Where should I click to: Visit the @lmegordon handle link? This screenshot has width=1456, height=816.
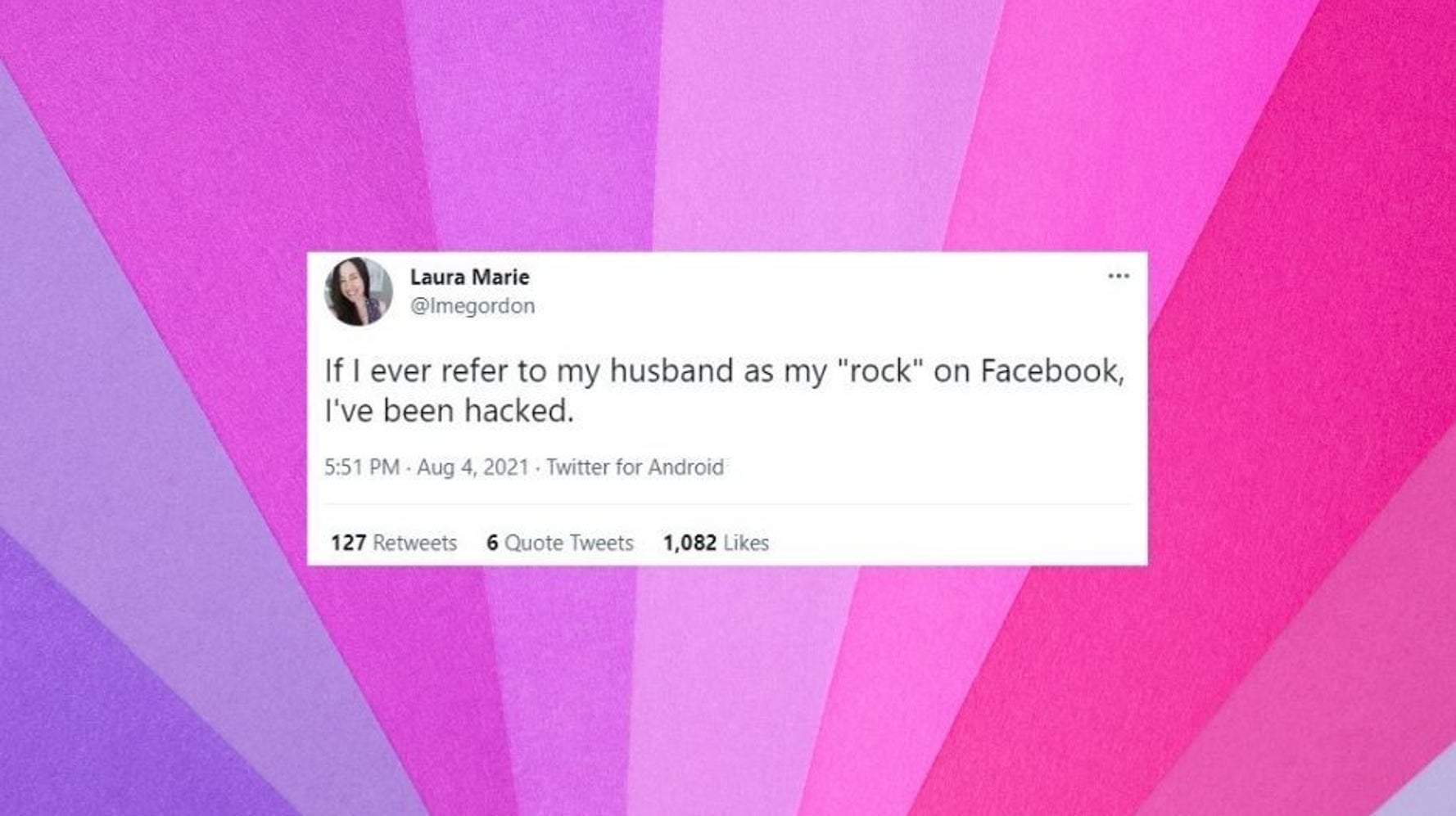click(472, 305)
